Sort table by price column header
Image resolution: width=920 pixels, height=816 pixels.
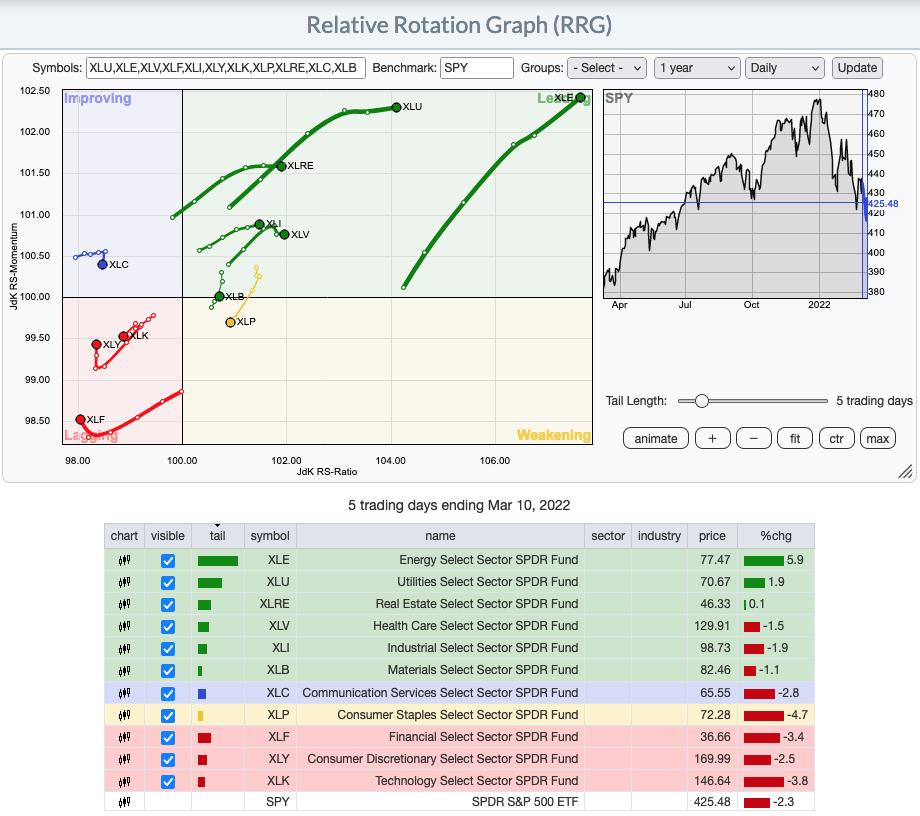point(712,536)
